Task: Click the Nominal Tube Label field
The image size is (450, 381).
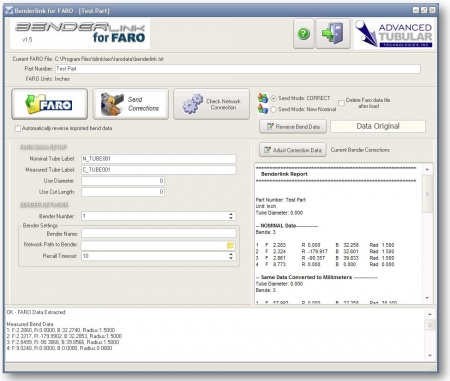Action: 159,159
